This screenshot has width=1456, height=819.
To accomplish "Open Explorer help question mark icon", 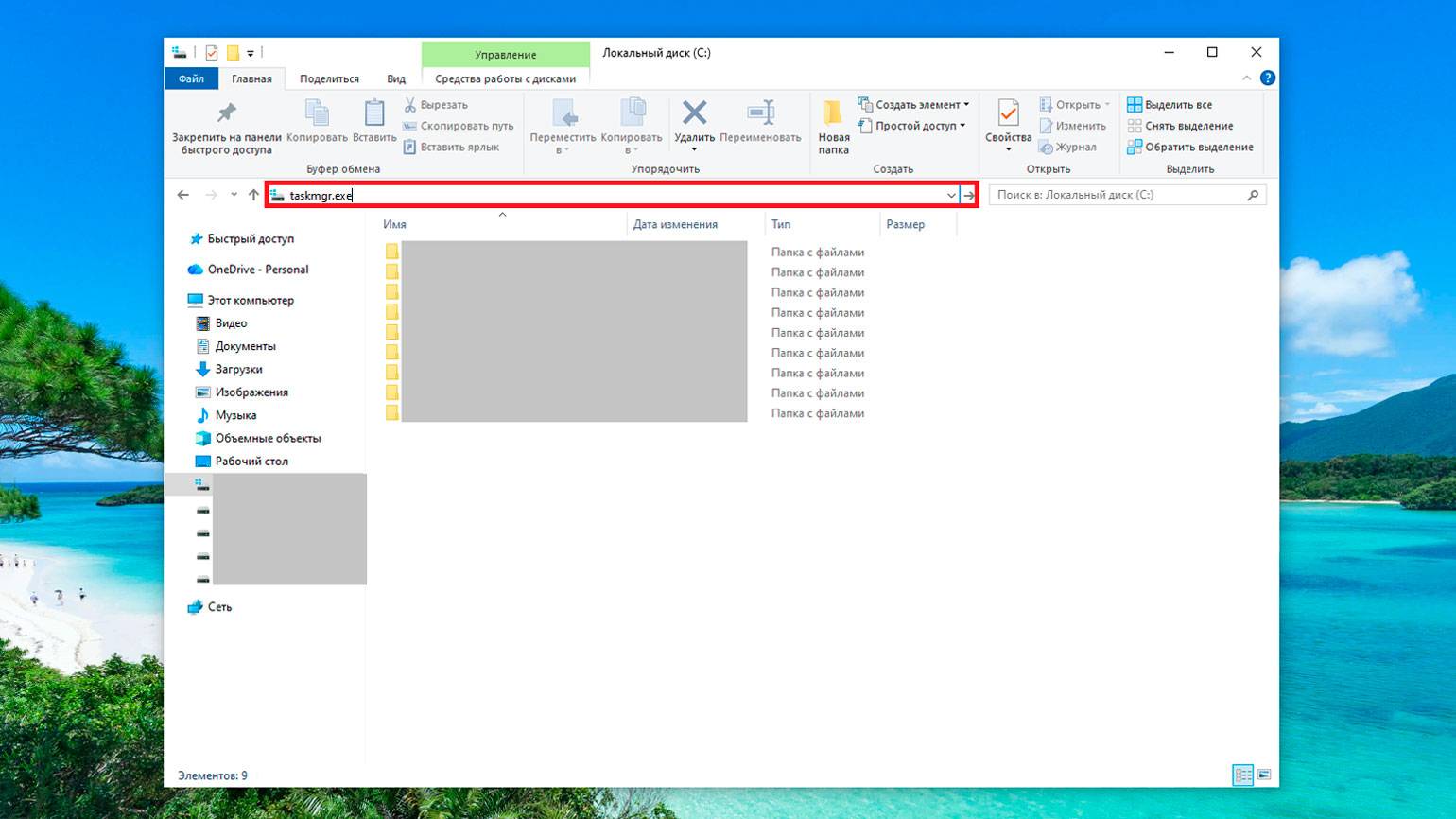I will pyautogui.click(x=1268, y=78).
